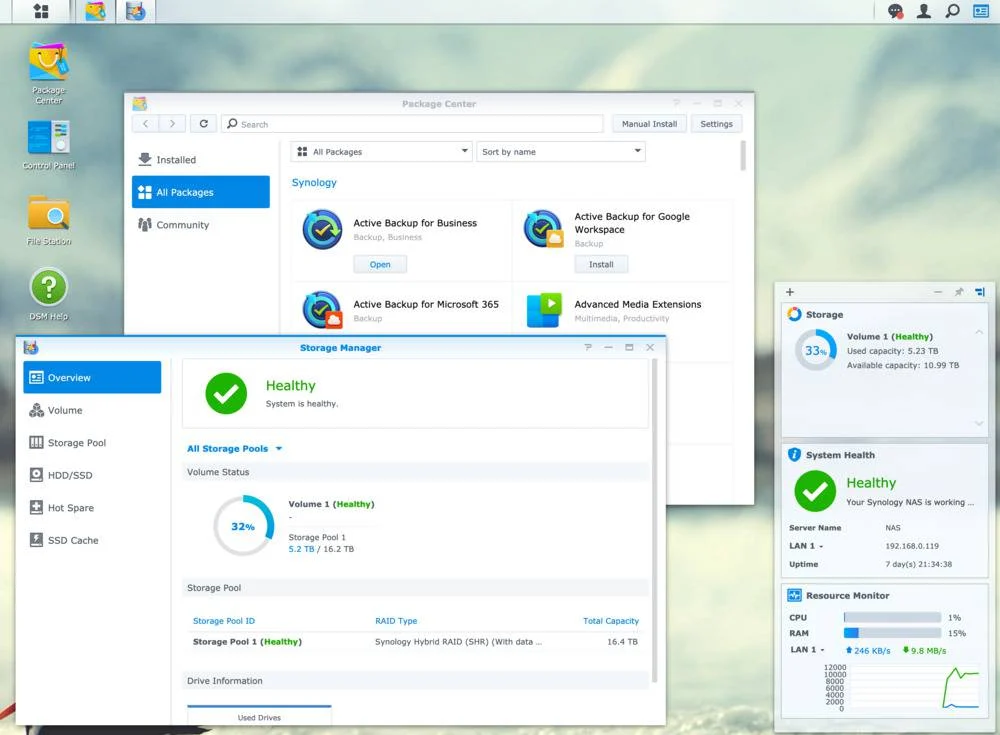The height and width of the screenshot is (735, 1000).
Task: Open Storage Pool section in Storage Manager
Action: pyautogui.click(x=92, y=443)
